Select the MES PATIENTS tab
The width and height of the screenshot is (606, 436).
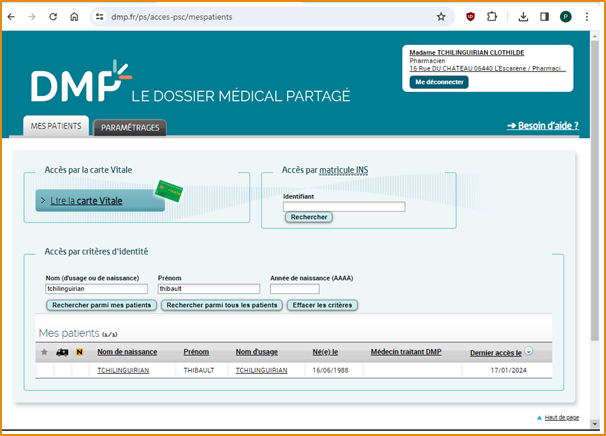[x=55, y=127]
